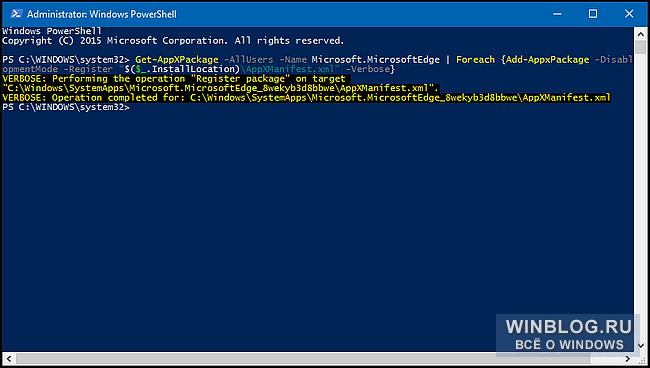This screenshot has width=650, height=368.
Task: Click the "VERBOSE: Operation completed for" line
Action: pos(306,98)
